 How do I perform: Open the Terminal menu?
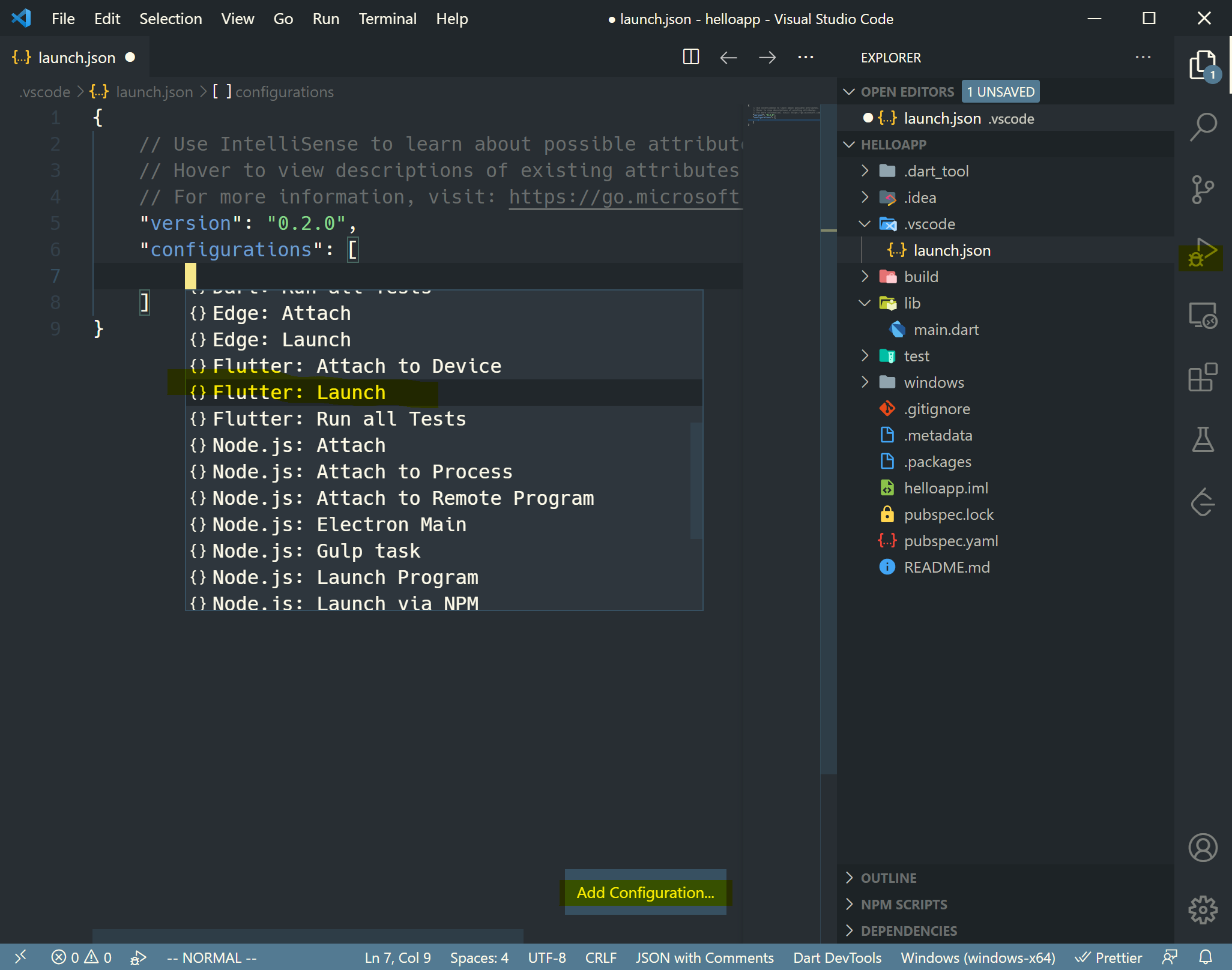click(387, 19)
